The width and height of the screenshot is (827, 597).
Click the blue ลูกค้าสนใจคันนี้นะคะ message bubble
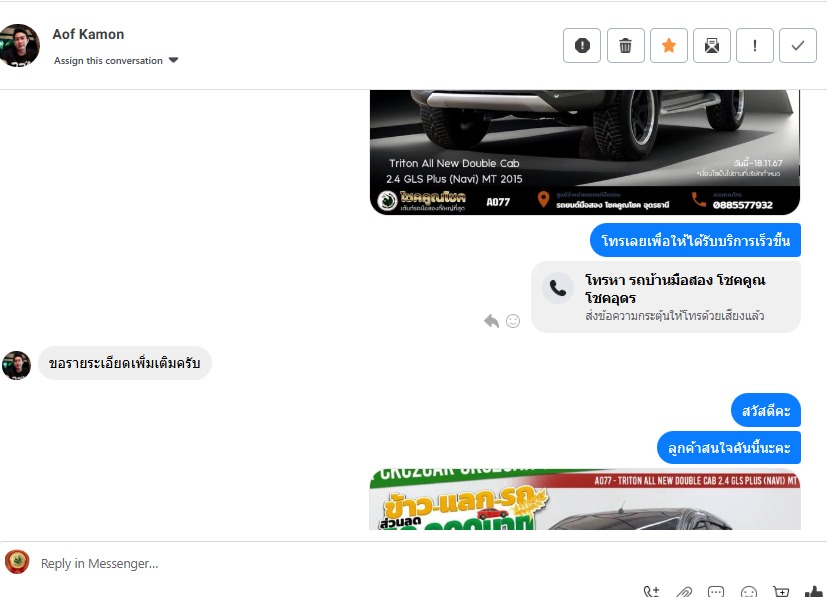(729, 448)
